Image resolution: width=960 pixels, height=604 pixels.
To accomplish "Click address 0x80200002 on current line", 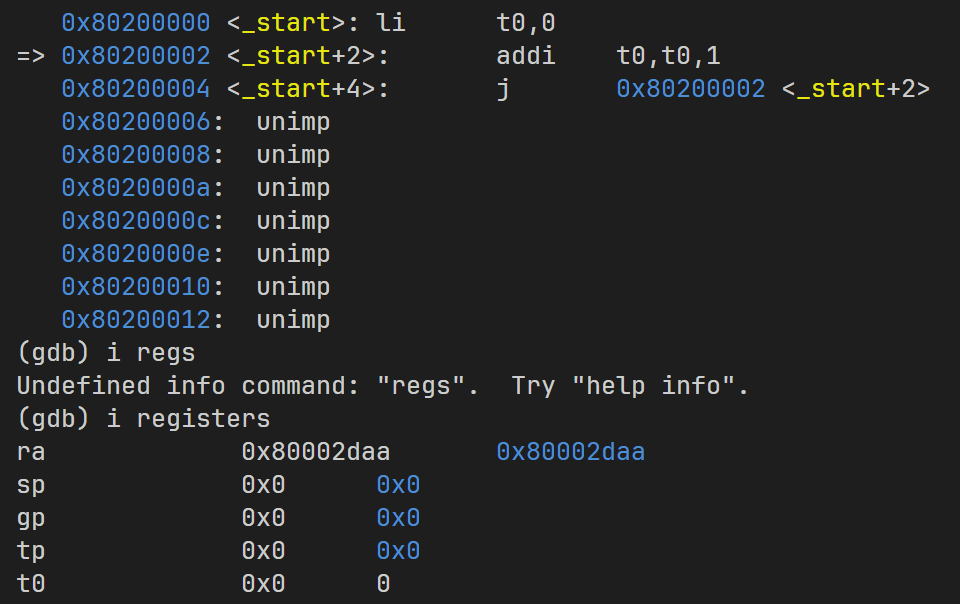I will pos(135,56).
